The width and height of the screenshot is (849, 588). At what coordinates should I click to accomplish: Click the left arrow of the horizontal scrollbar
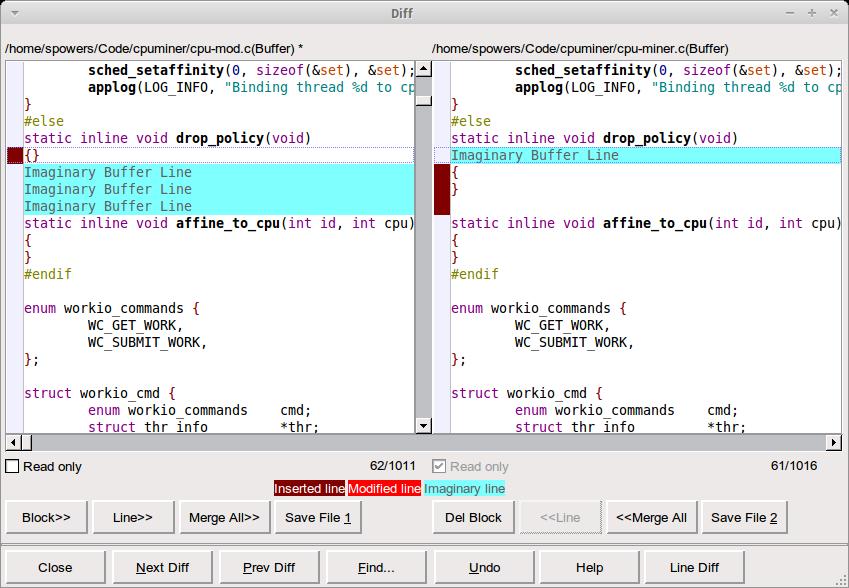(13, 442)
